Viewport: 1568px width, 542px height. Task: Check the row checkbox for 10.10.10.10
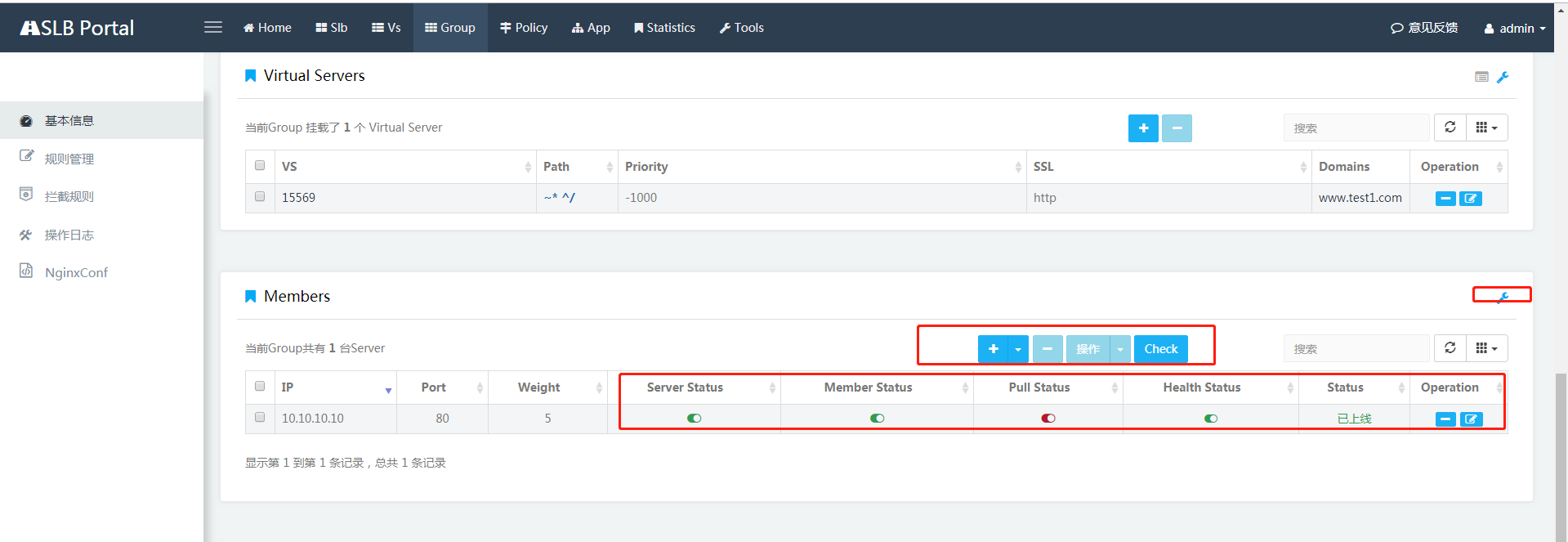click(x=260, y=417)
